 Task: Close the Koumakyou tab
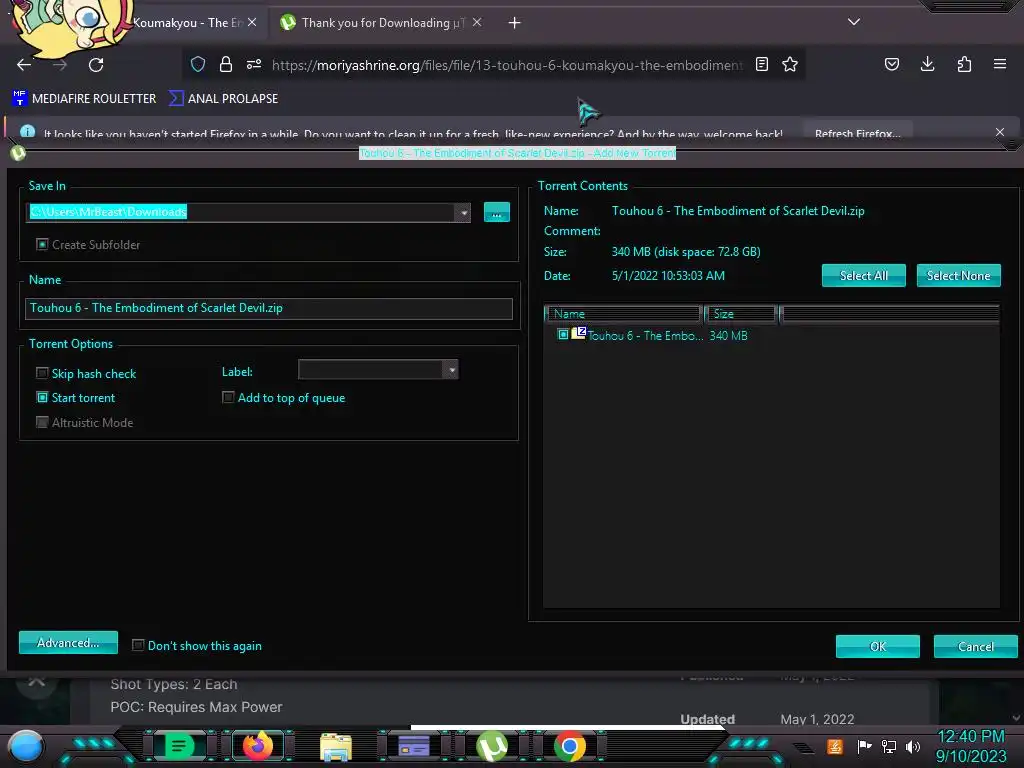click(x=252, y=22)
